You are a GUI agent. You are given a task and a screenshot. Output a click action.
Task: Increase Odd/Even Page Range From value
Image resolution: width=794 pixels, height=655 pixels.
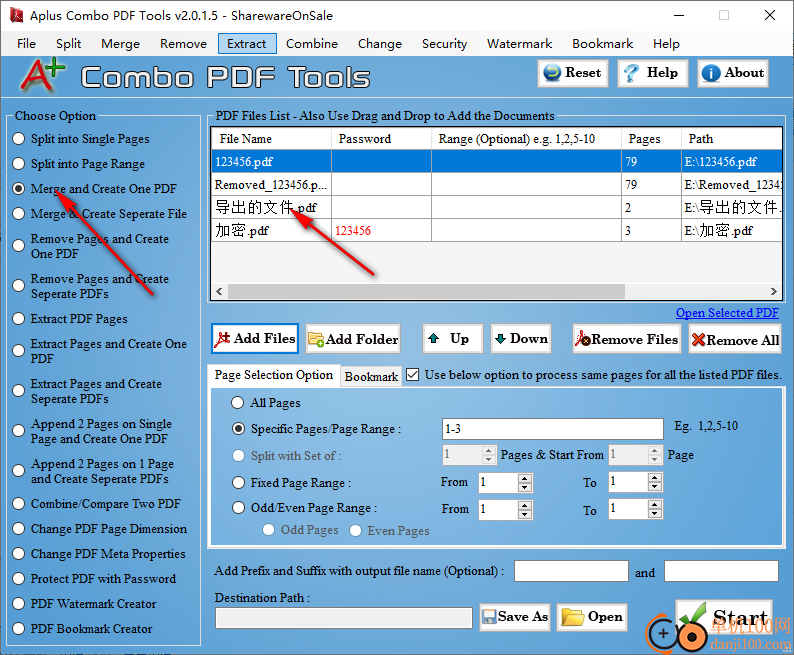525,505
